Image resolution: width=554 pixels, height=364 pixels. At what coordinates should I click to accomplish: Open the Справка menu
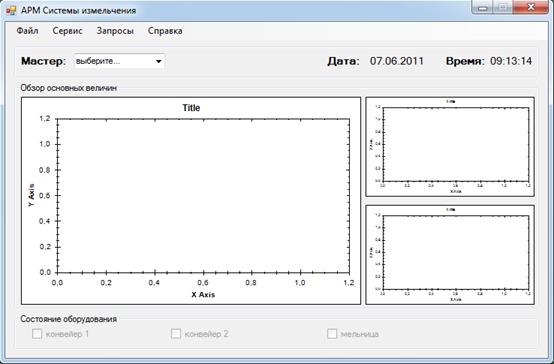(165, 31)
